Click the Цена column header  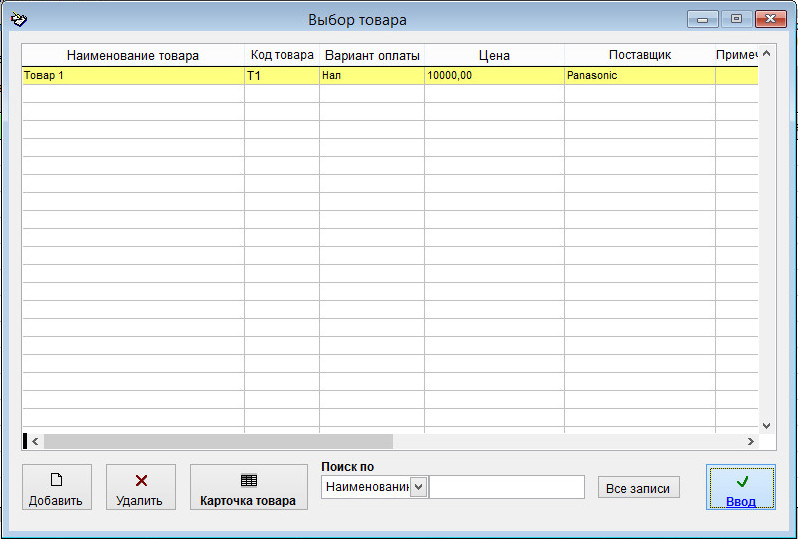(x=494, y=55)
